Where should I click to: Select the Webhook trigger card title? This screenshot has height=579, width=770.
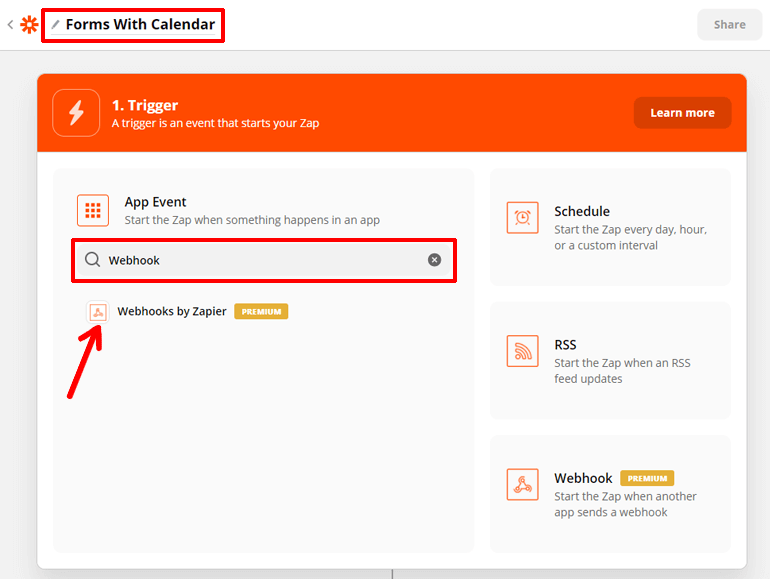point(583,478)
